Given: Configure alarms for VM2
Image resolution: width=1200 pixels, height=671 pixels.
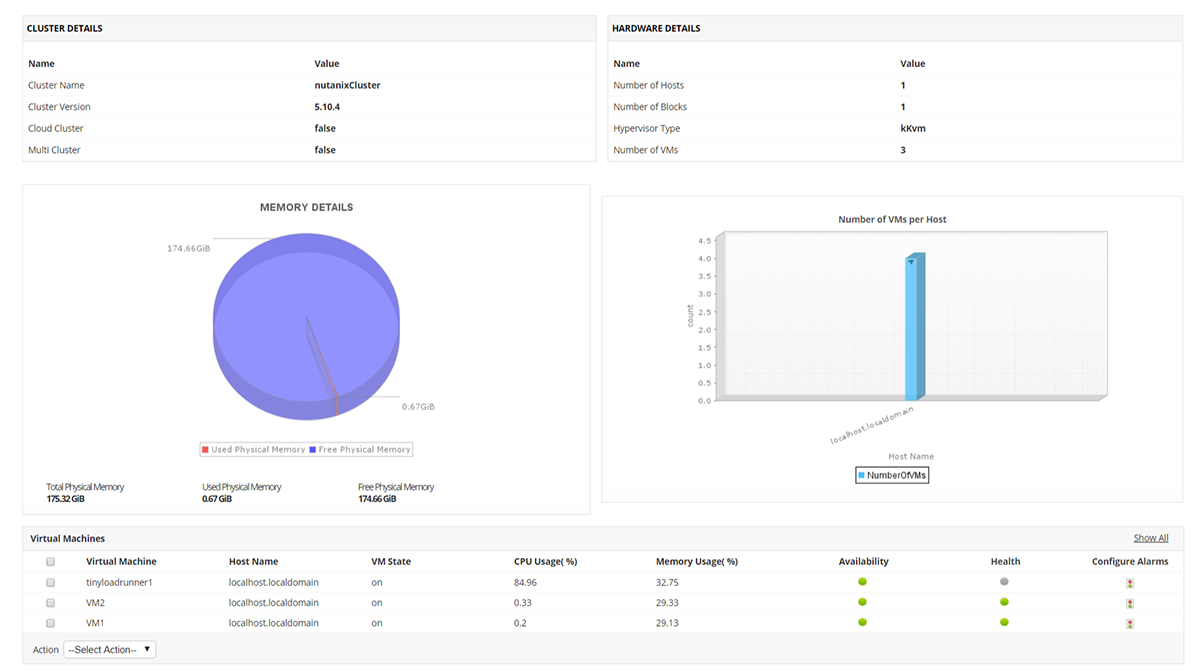Looking at the screenshot, I should point(1129,602).
